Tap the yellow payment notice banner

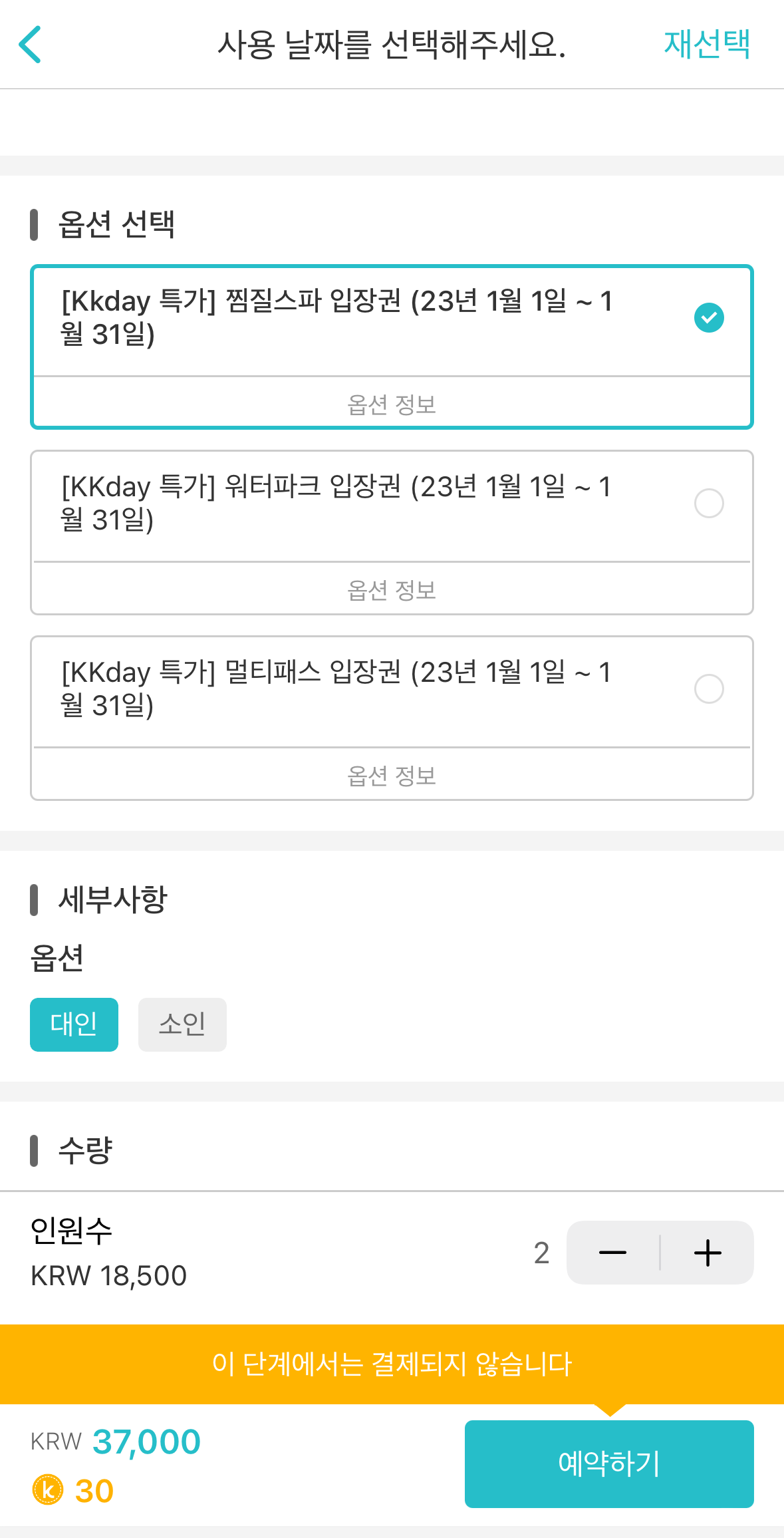392,1364
